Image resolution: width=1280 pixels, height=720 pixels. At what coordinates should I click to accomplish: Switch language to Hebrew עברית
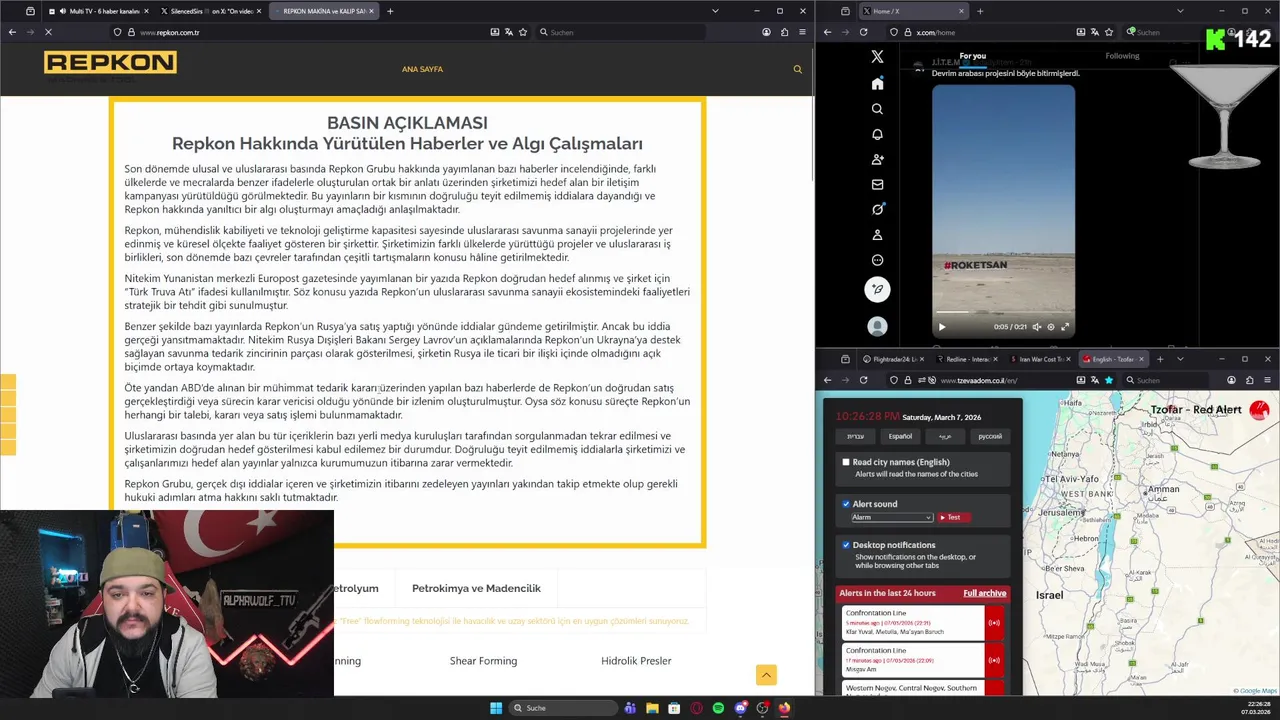click(856, 436)
